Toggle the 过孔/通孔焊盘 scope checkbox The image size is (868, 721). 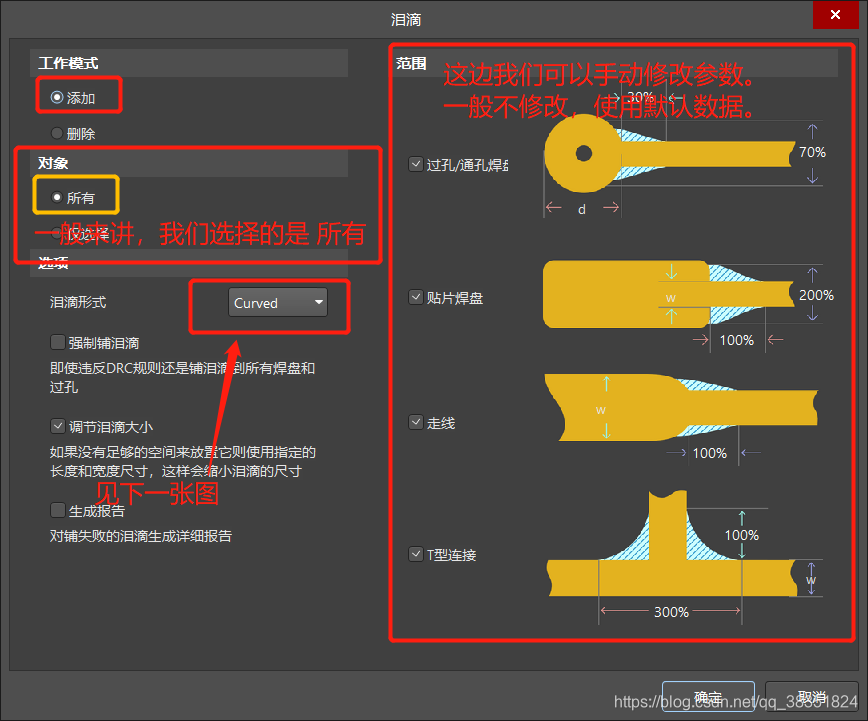coord(416,164)
